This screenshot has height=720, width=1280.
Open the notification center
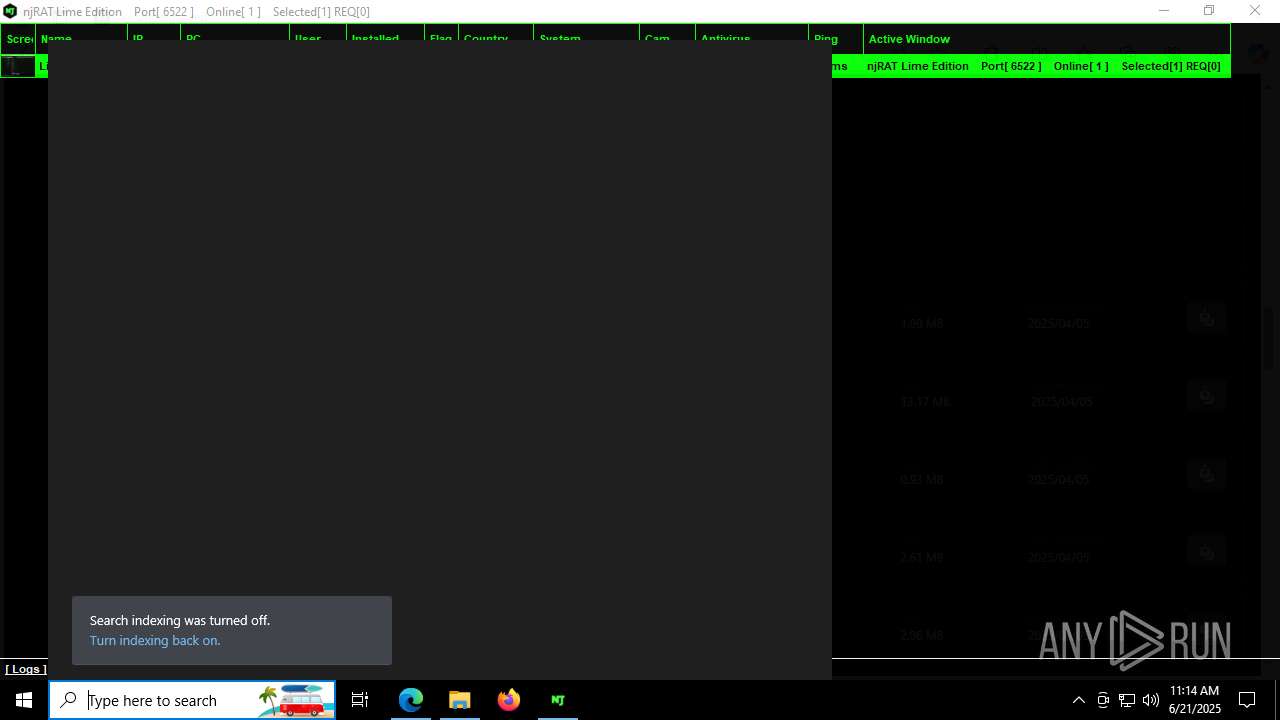(x=1247, y=700)
